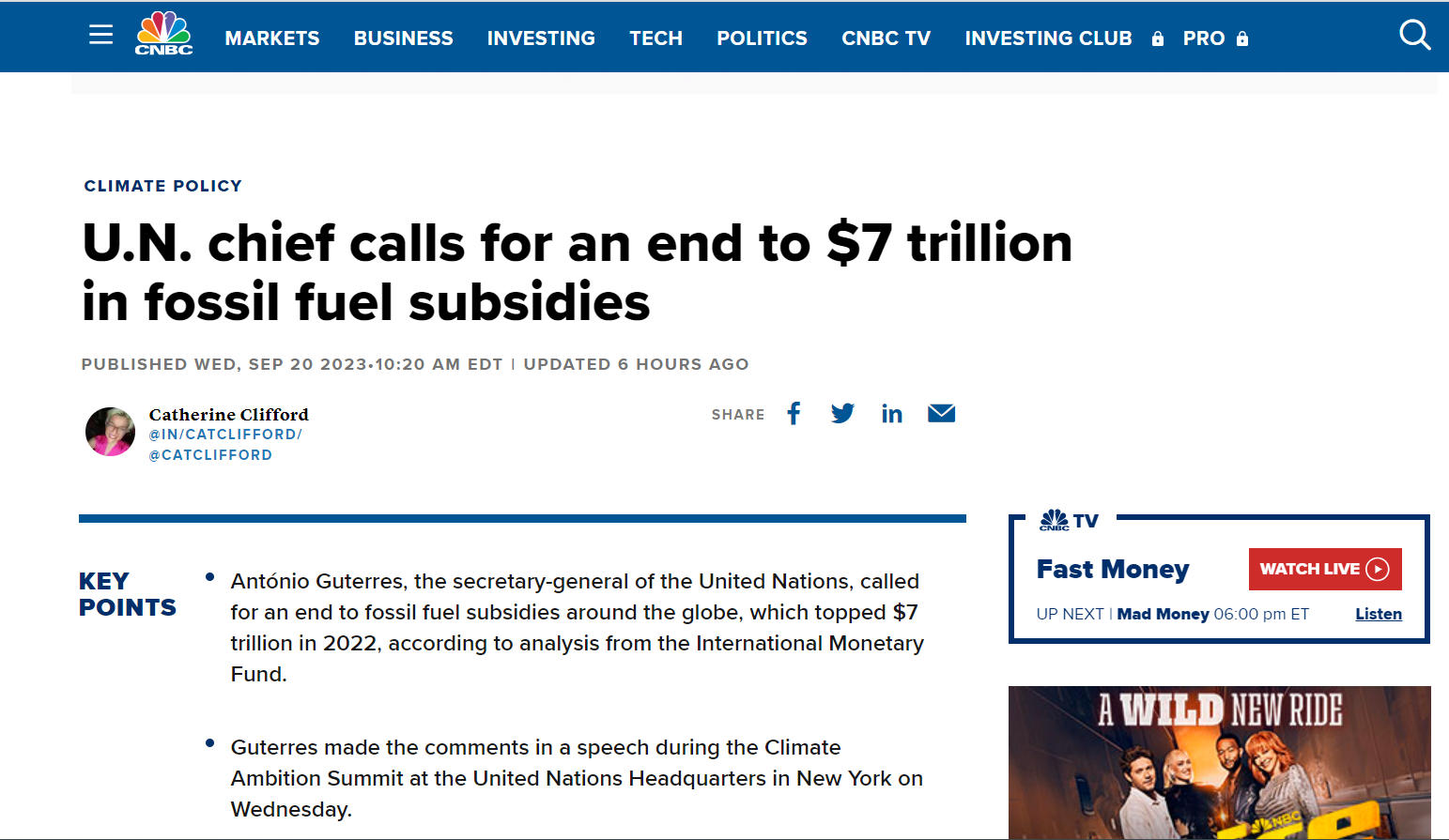Click Catherine Clifford's author photo
Image resolution: width=1449 pixels, height=840 pixels.
[x=111, y=432]
